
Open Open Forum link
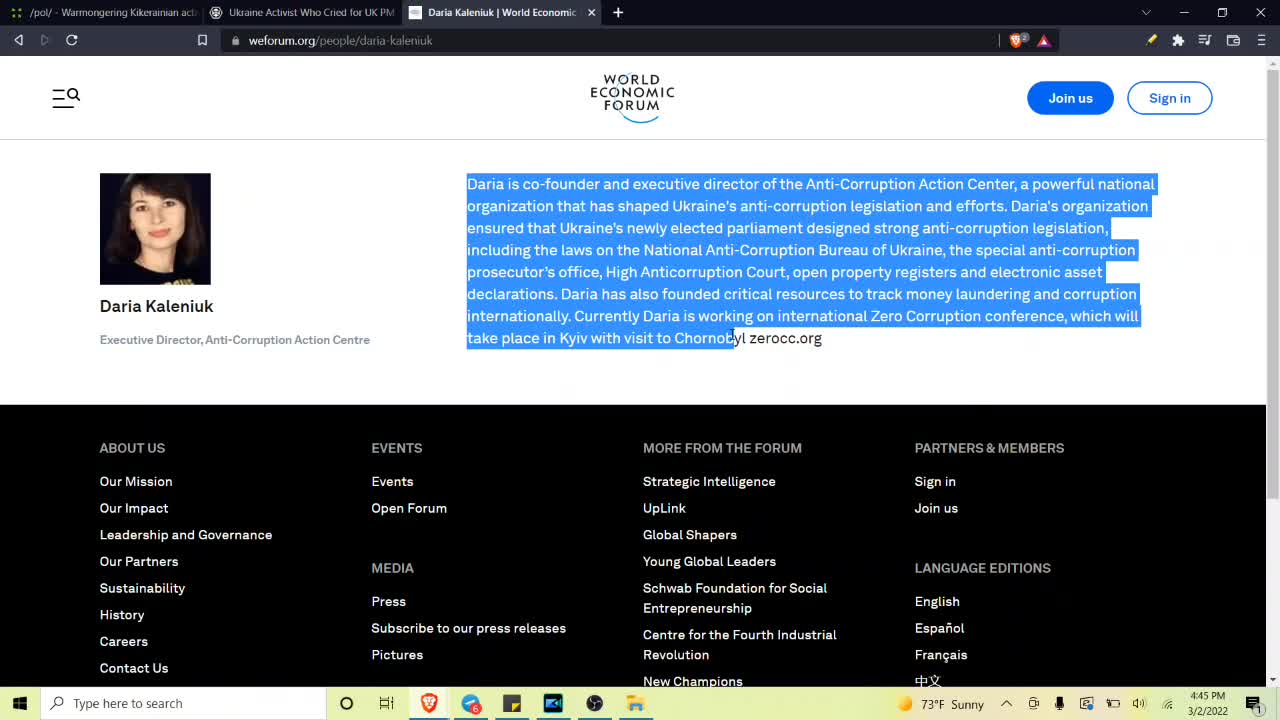pyautogui.click(x=409, y=508)
